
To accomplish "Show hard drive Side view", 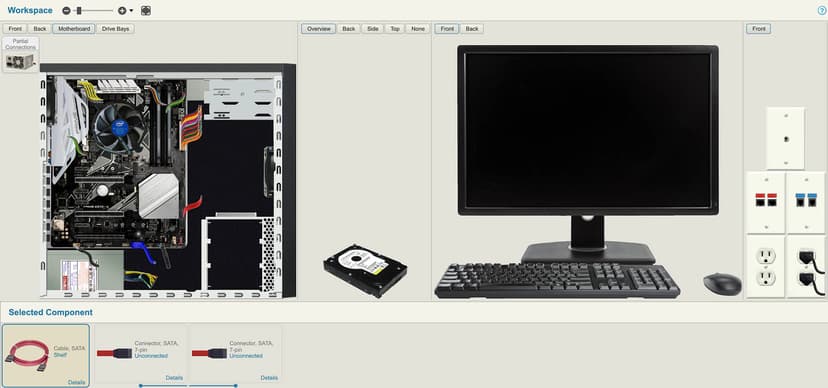I will (x=373, y=29).
